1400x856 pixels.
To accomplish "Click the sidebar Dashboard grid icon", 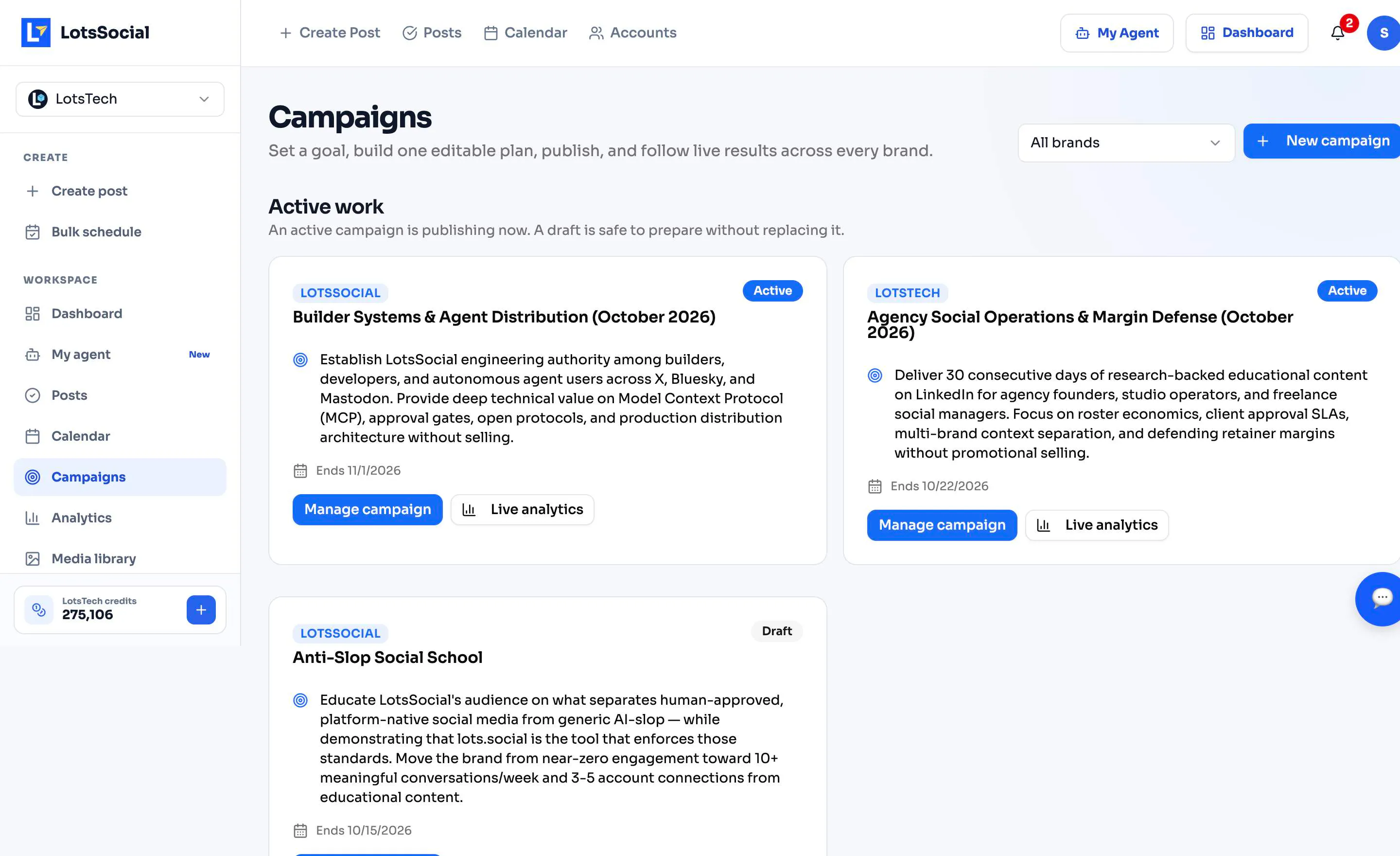I will click(x=33, y=314).
